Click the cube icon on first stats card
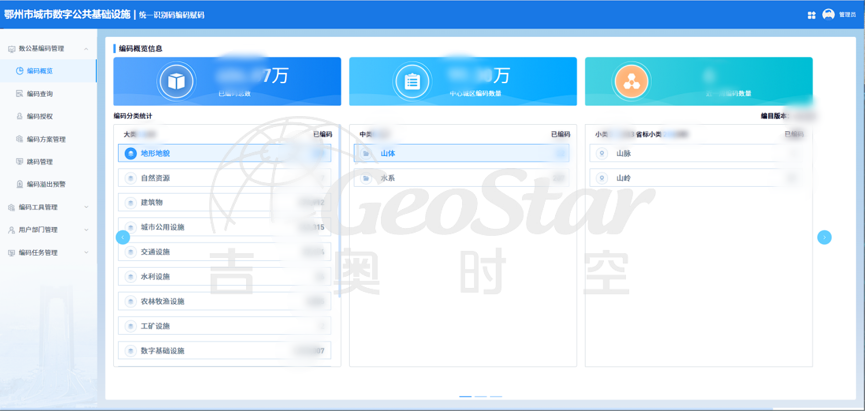This screenshot has height=411, width=865. (x=176, y=81)
